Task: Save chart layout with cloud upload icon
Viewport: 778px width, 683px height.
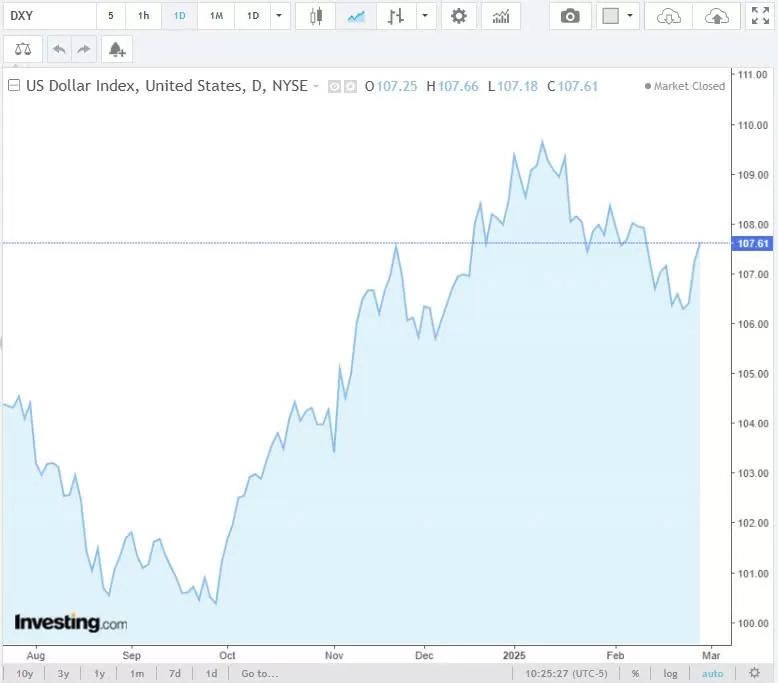Action: click(717, 16)
